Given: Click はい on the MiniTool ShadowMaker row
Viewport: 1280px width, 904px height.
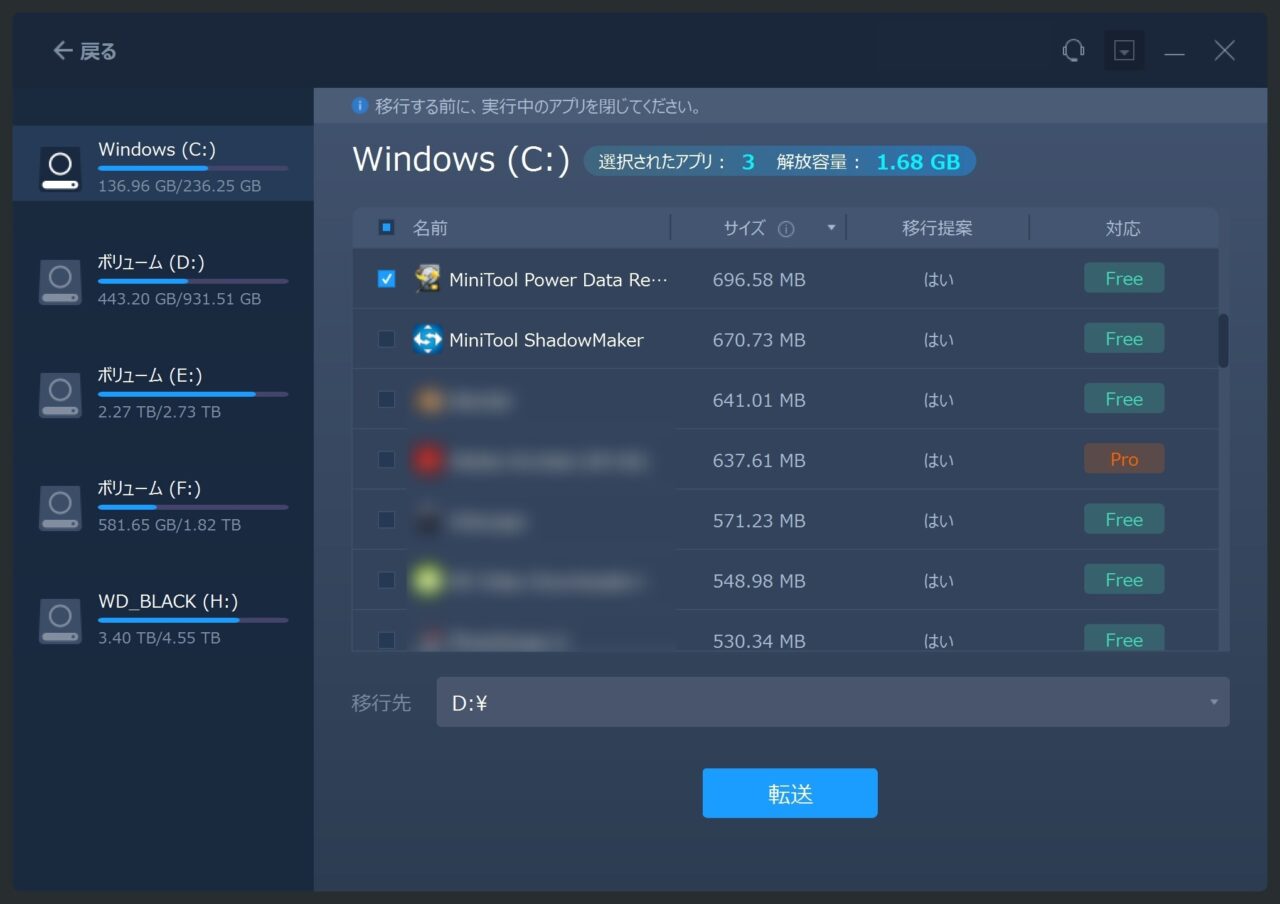Looking at the screenshot, I should 938,340.
